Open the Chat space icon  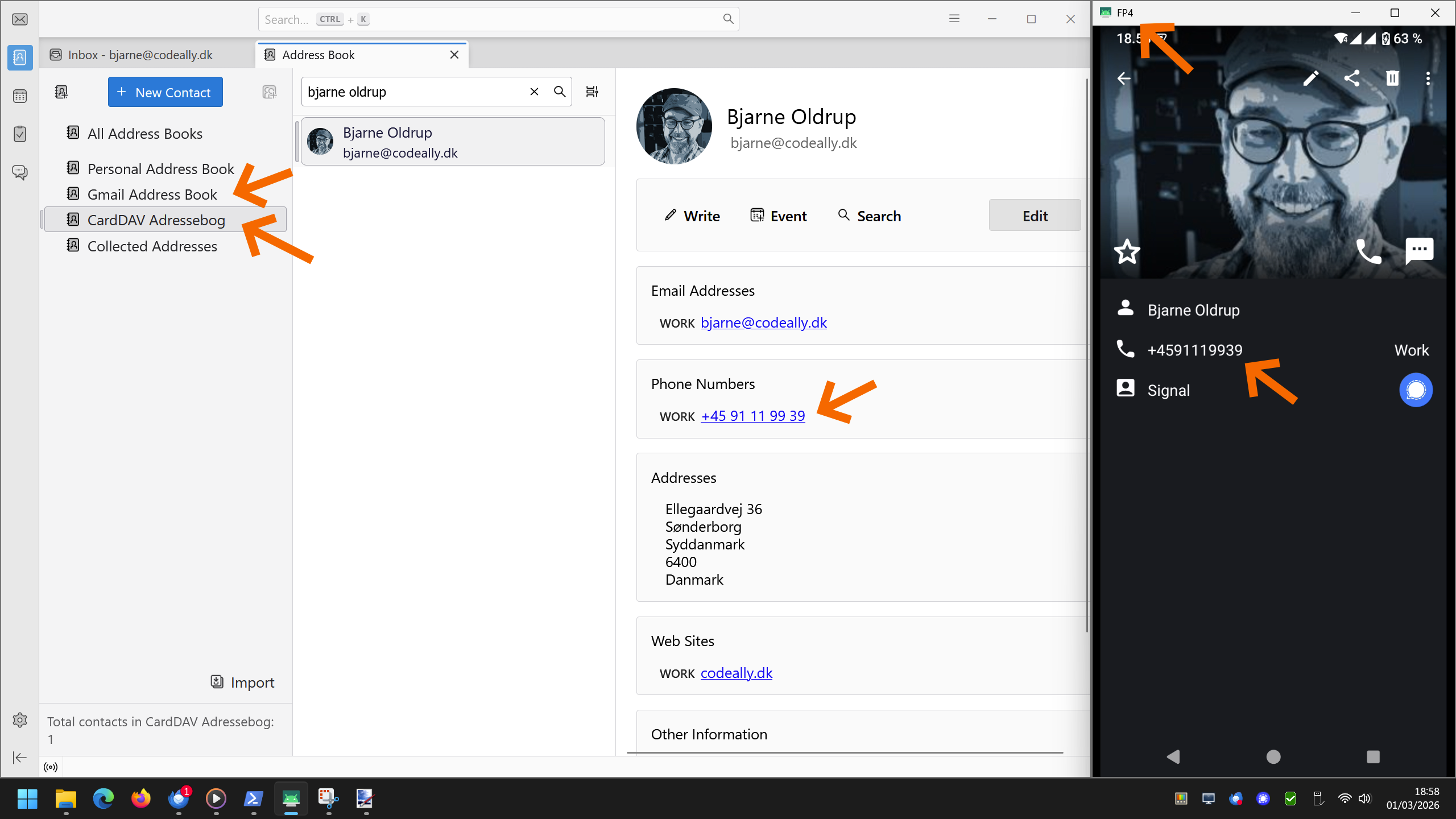(x=20, y=172)
